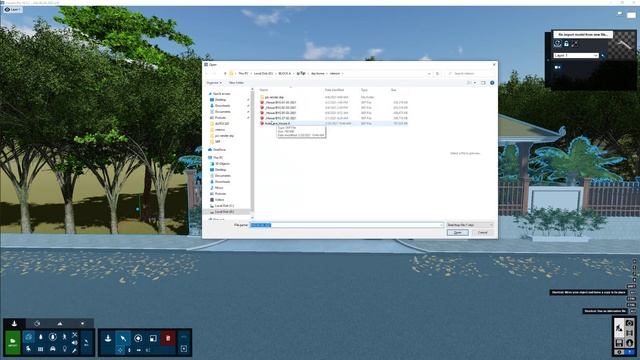Open Photo mode camera icon in sidebar
Viewport: 640px width, 360px height.
[x=629, y=323]
